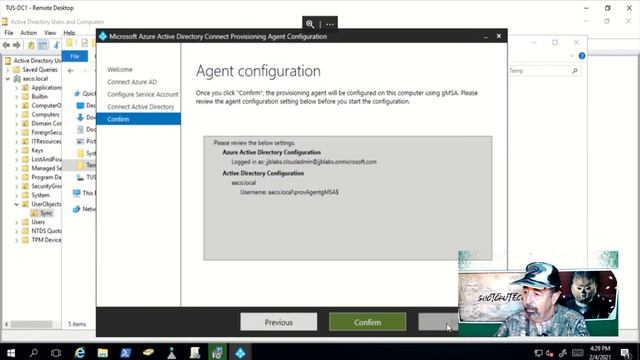Select the highlighted Confirm step in sidebar

coord(138,119)
